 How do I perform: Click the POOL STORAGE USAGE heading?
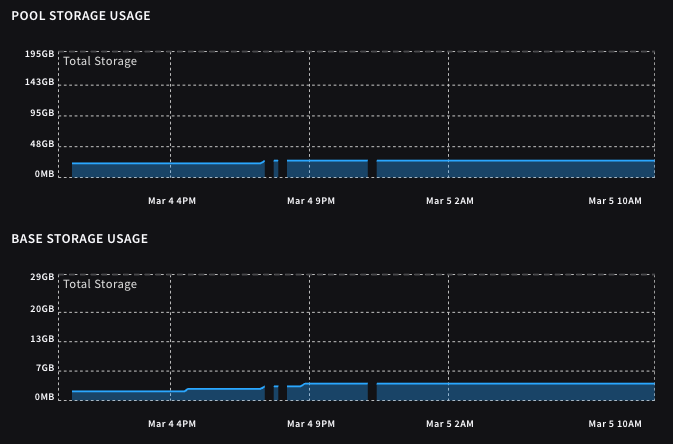80,16
